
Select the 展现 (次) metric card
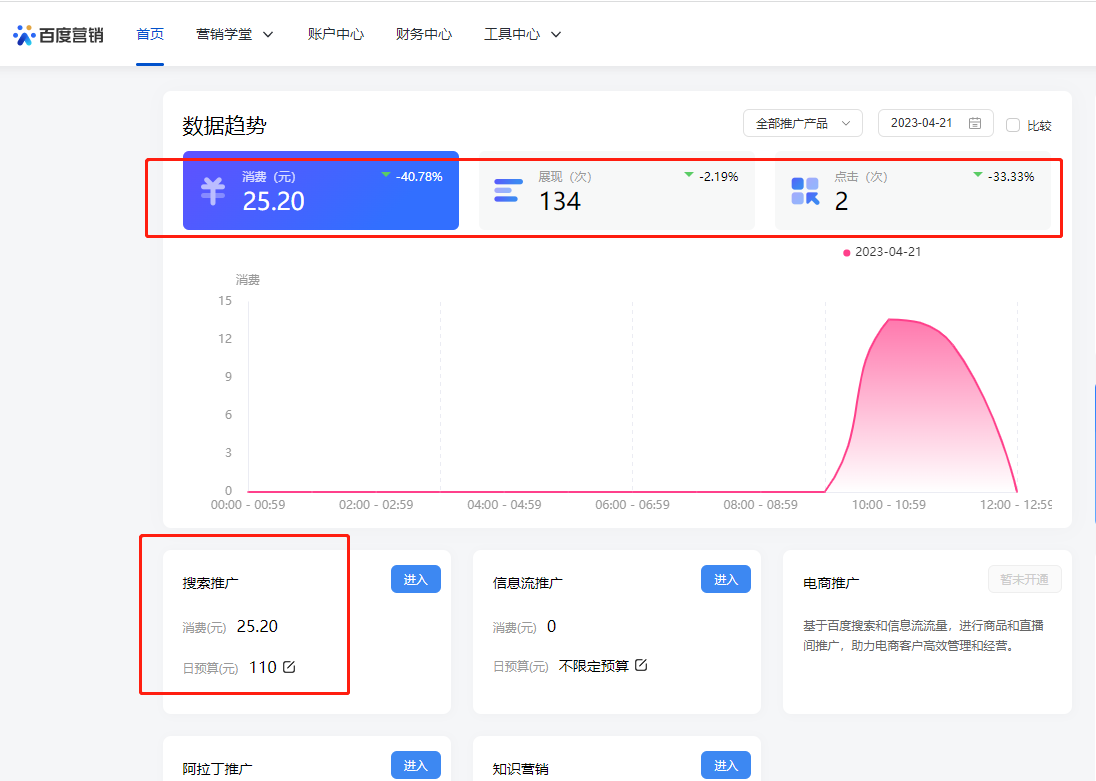[x=616, y=191]
